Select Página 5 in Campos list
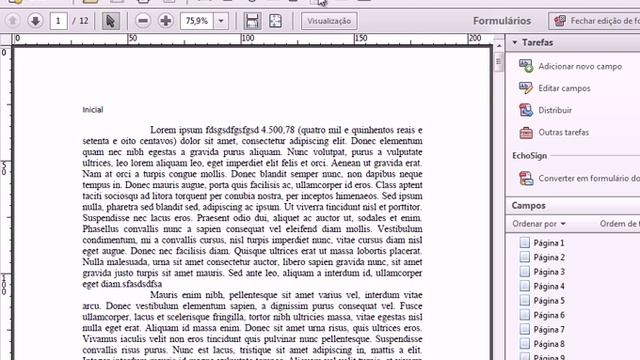 pyautogui.click(x=549, y=301)
